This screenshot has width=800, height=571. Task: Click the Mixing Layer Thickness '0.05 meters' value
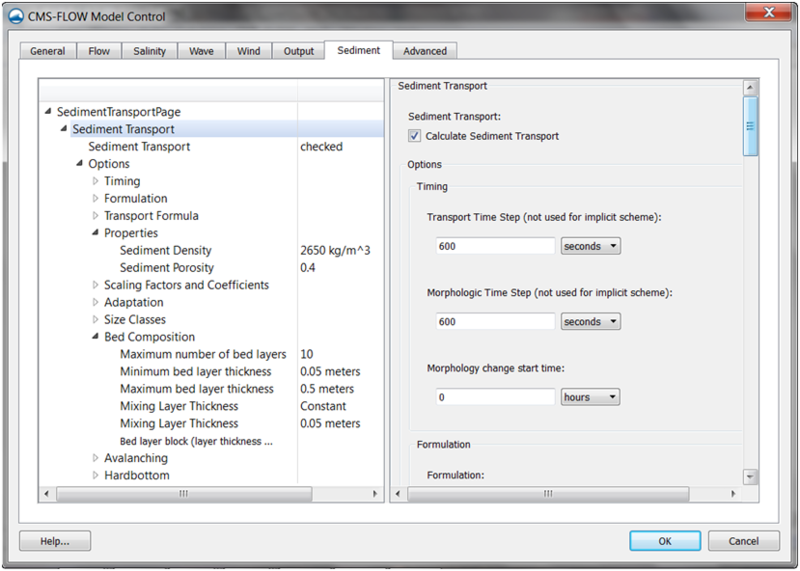330,423
